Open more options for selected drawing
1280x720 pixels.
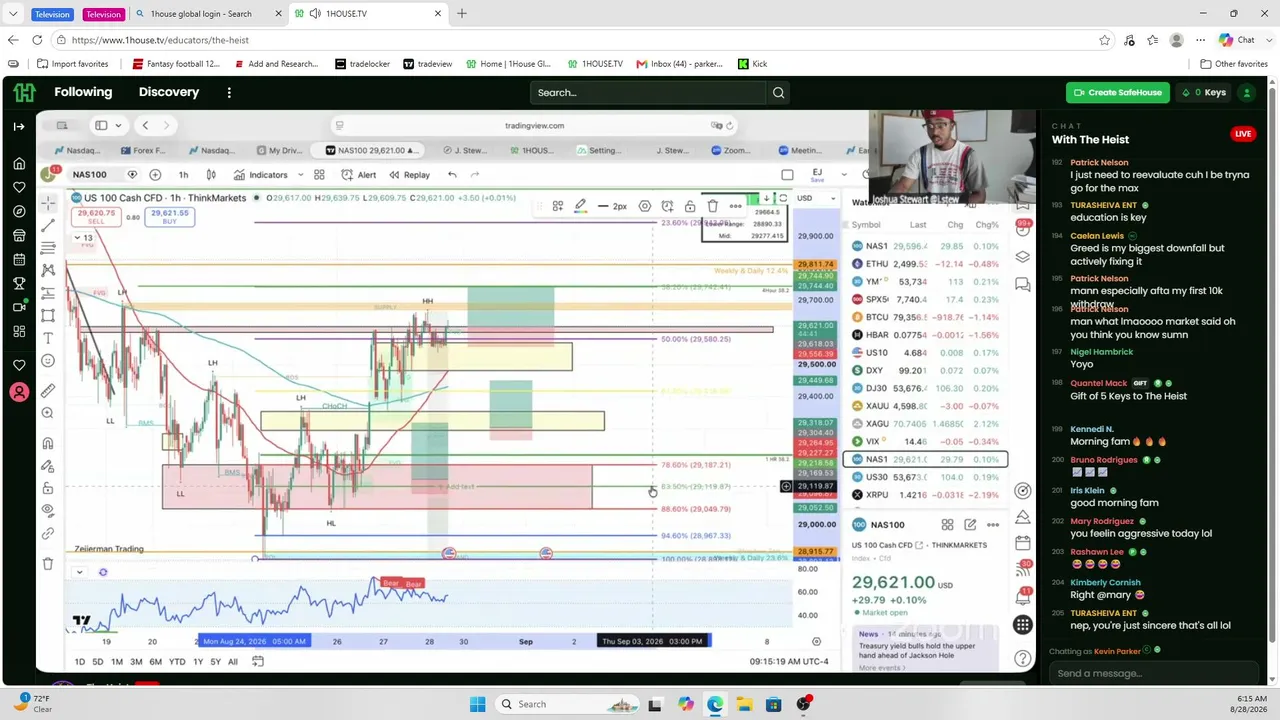point(736,206)
